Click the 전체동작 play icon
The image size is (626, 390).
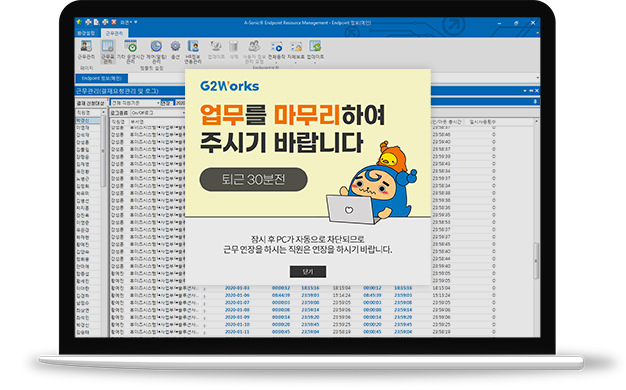pos(277,47)
